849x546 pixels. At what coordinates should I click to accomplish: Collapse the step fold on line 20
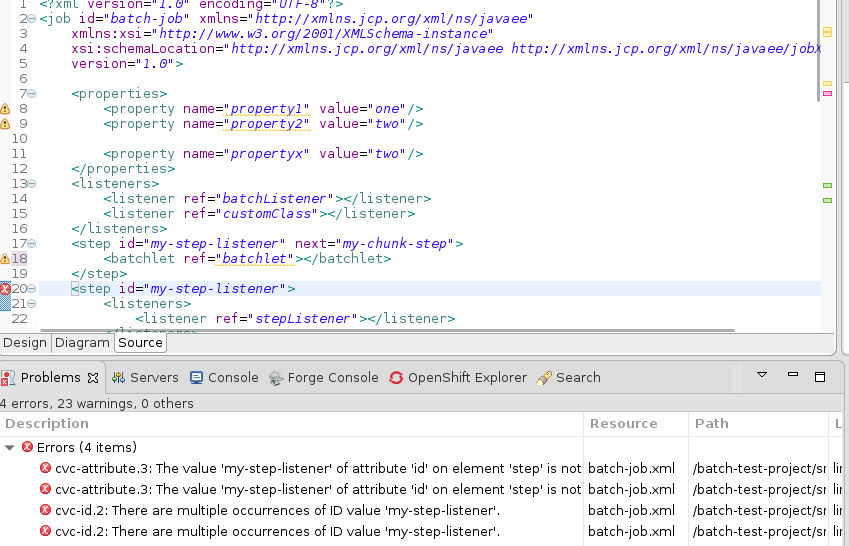(x=32, y=289)
